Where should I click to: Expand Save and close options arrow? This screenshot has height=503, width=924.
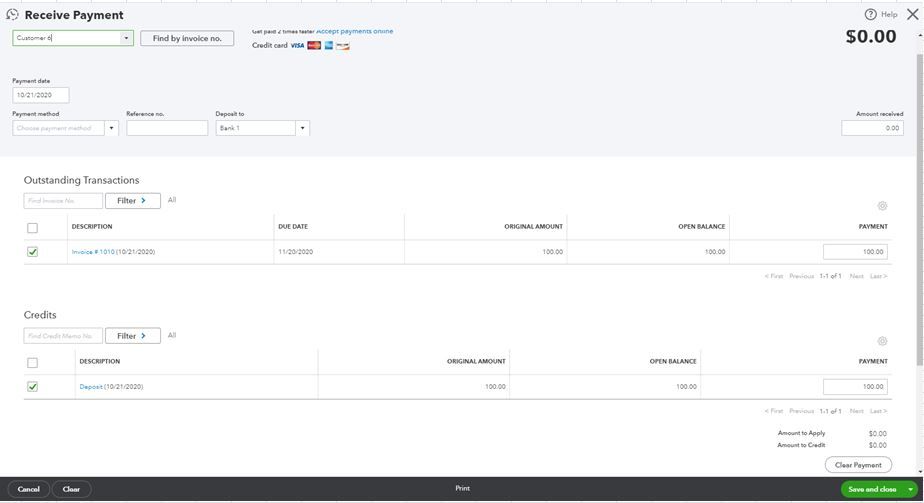tap(910, 489)
